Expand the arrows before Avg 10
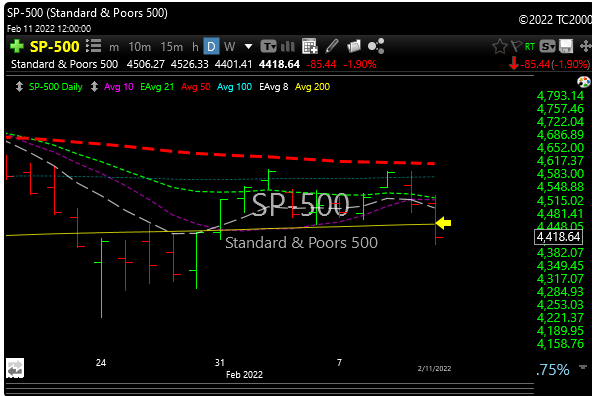 pyautogui.click(x=94, y=87)
